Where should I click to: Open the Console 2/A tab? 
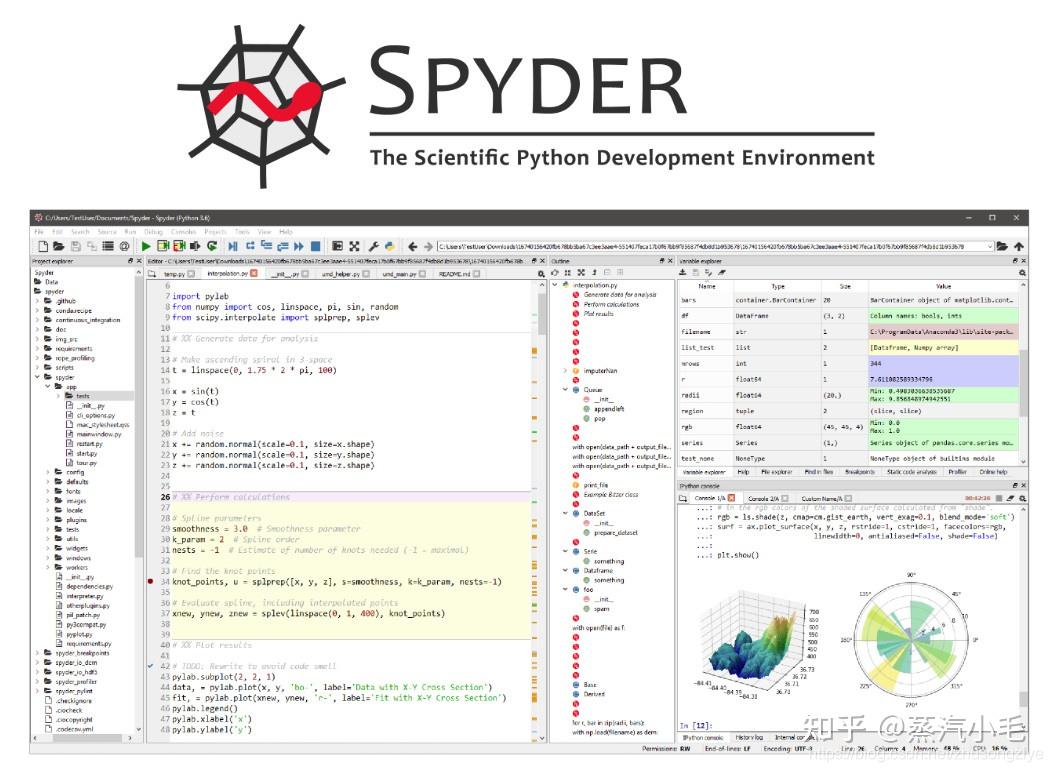point(759,498)
